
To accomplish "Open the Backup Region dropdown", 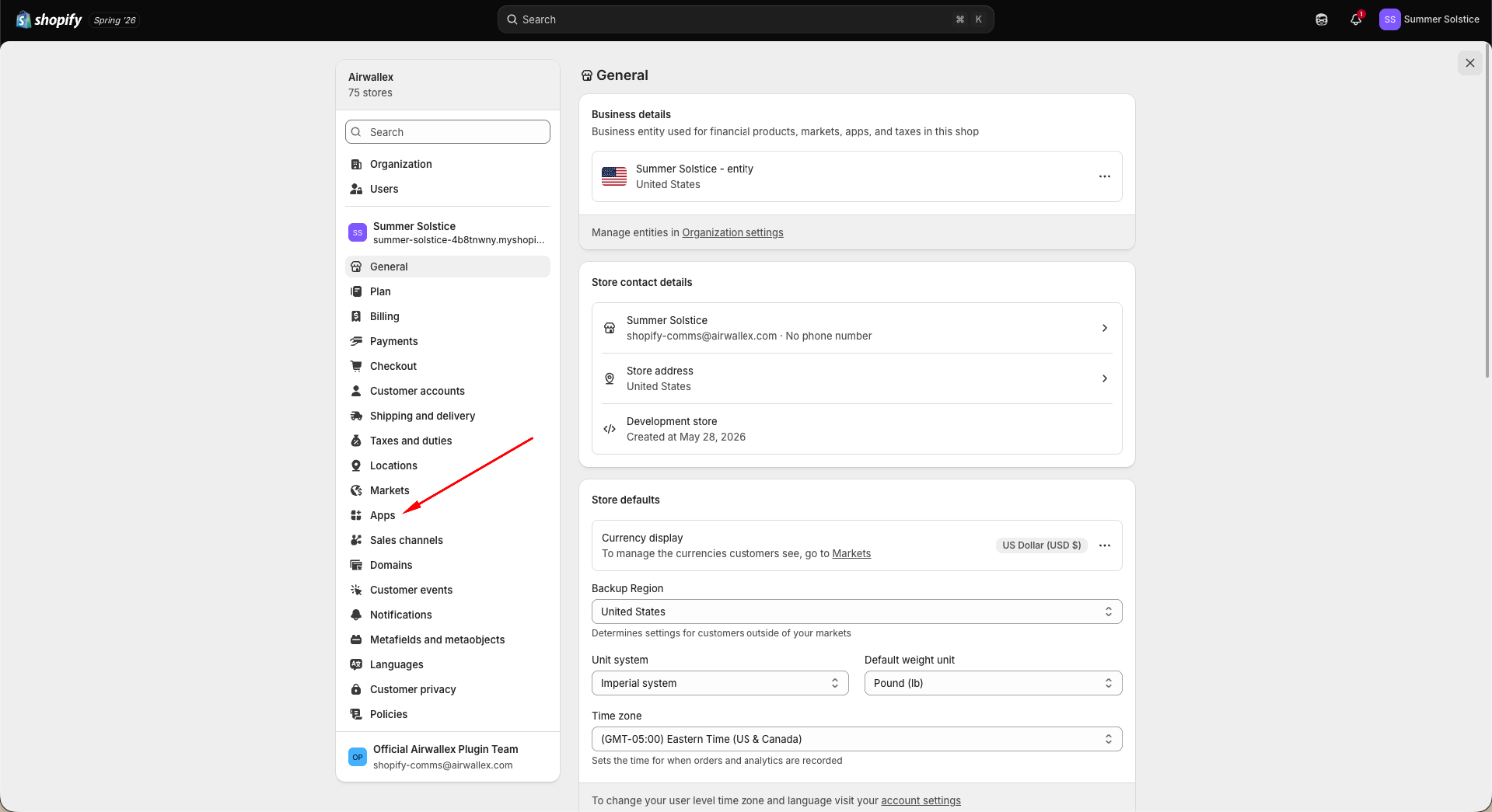I will [857, 612].
